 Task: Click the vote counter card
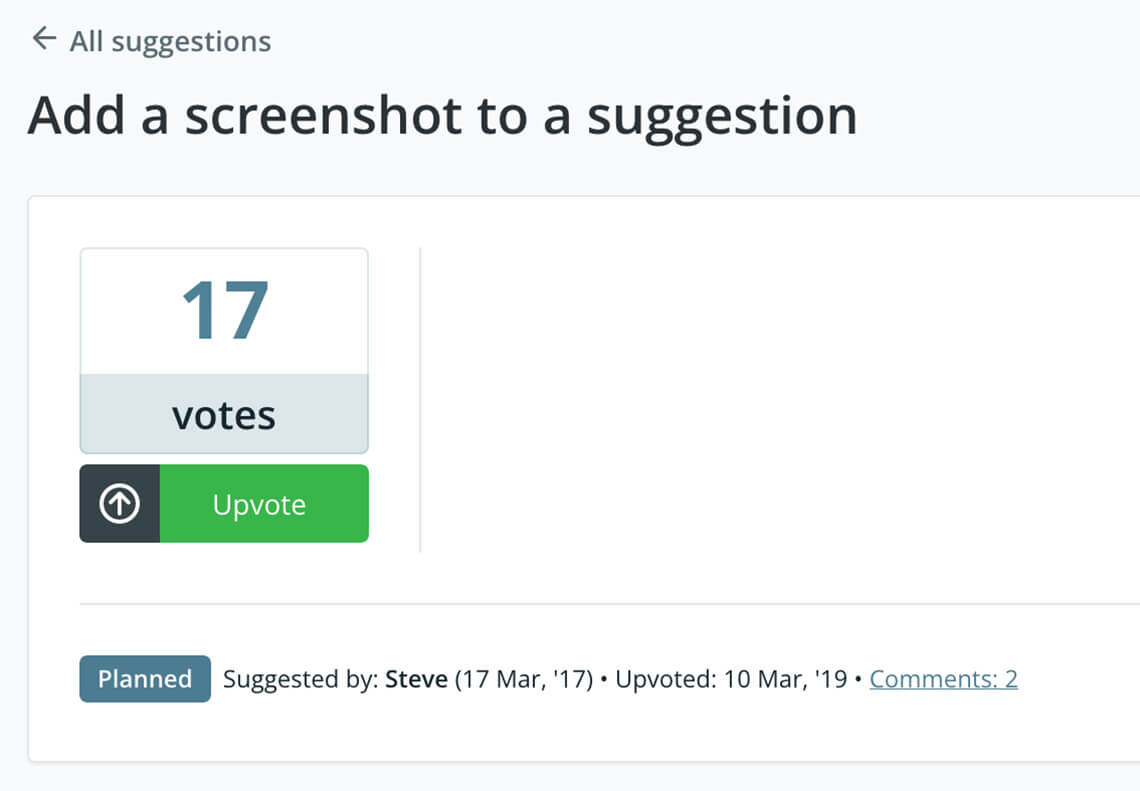click(x=223, y=350)
